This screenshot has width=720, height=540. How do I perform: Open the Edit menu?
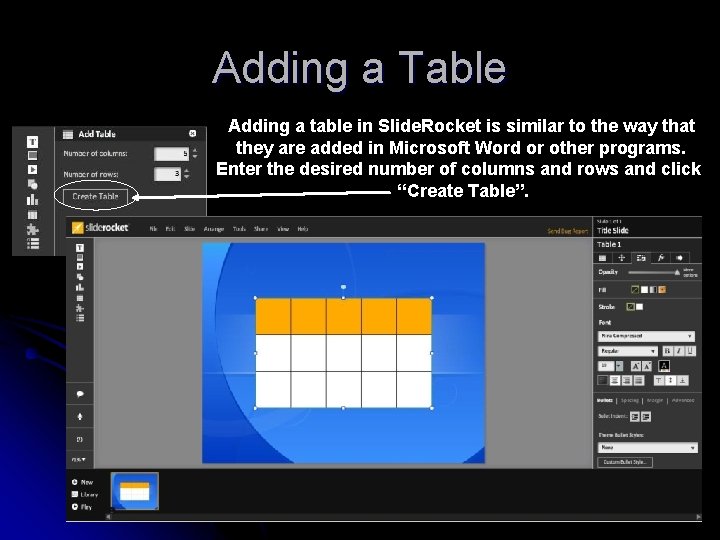click(x=170, y=229)
